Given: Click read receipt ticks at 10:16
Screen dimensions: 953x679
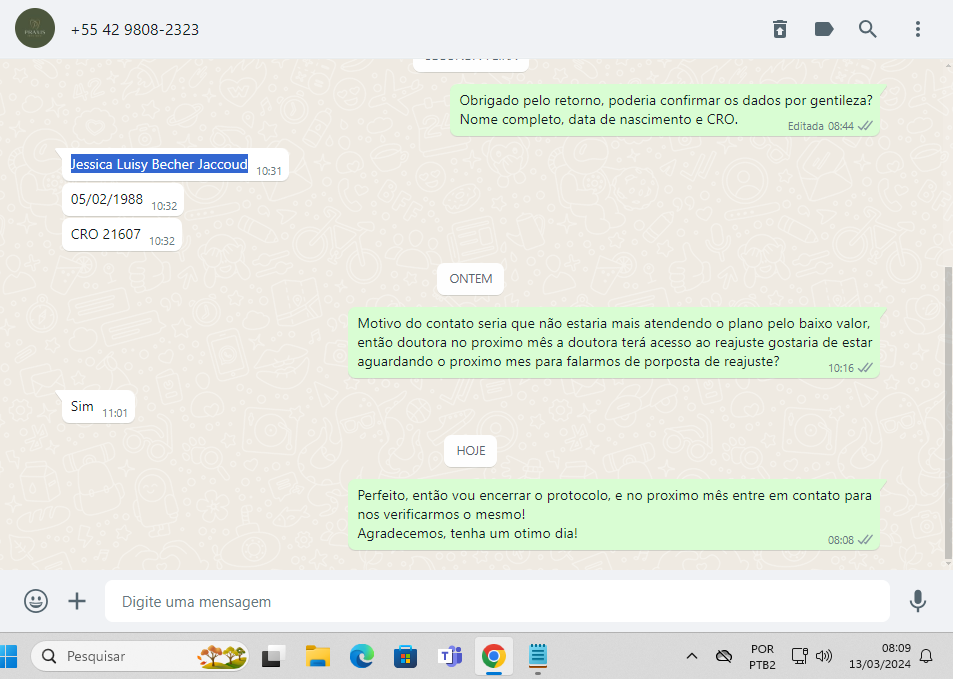Looking at the screenshot, I should coord(865,368).
